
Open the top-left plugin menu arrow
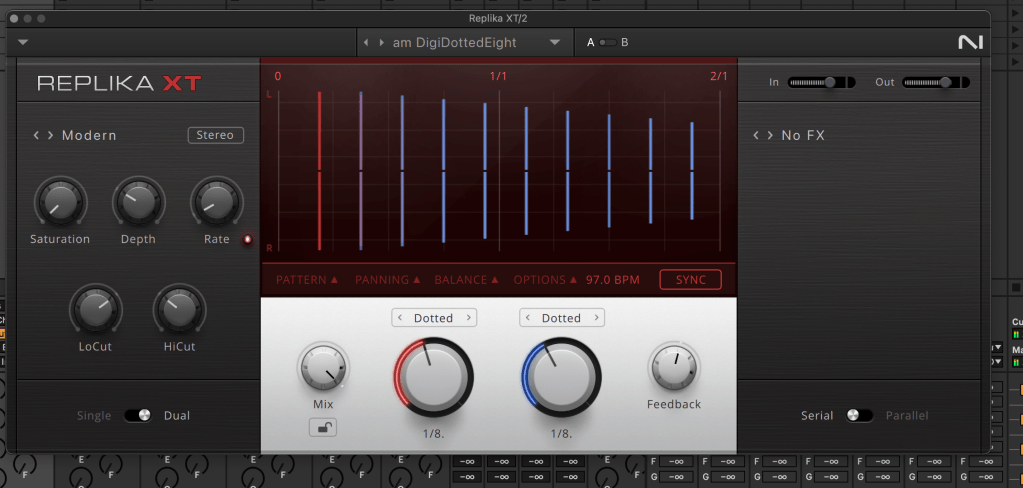[24, 42]
